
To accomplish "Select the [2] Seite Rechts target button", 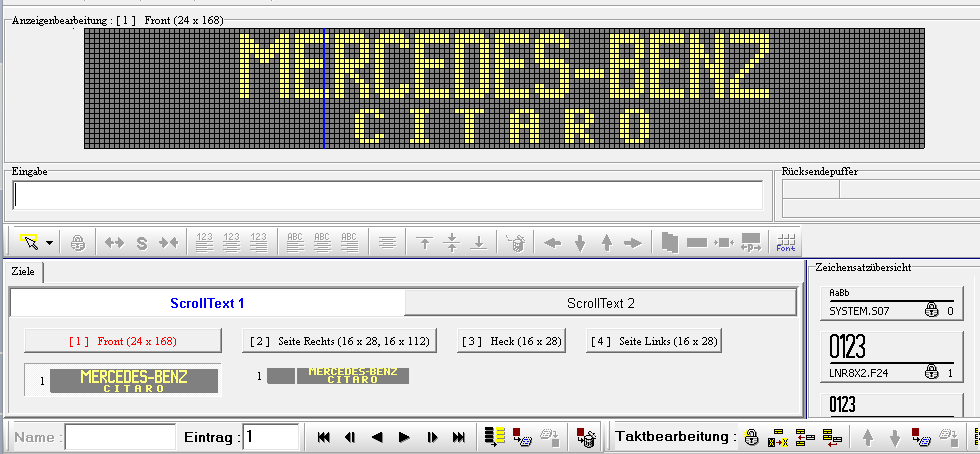I will tap(339, 341).
